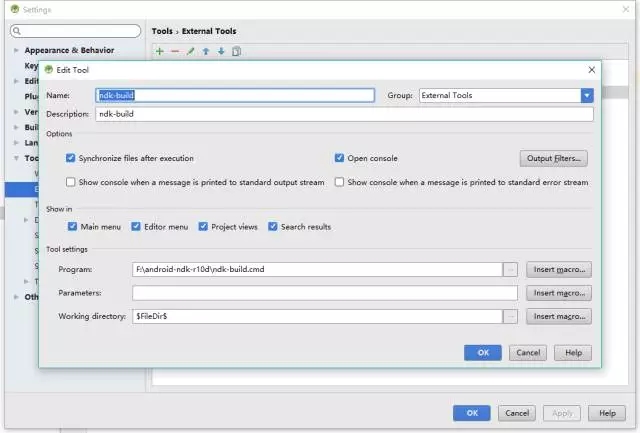Screen dimensions: 640x433
Task: Click Insert macro for Parameters
Action: point(559,293)
